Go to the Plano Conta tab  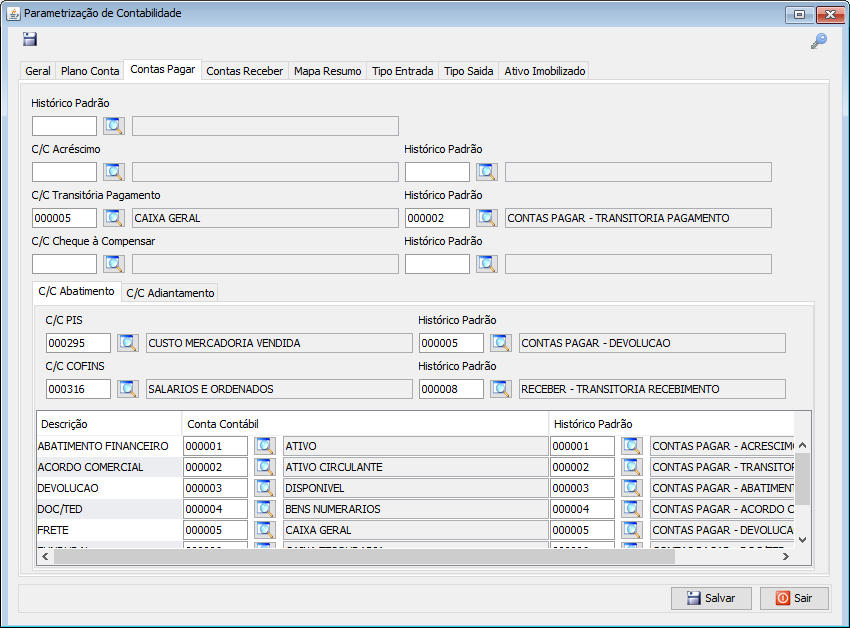click(90, 71)
